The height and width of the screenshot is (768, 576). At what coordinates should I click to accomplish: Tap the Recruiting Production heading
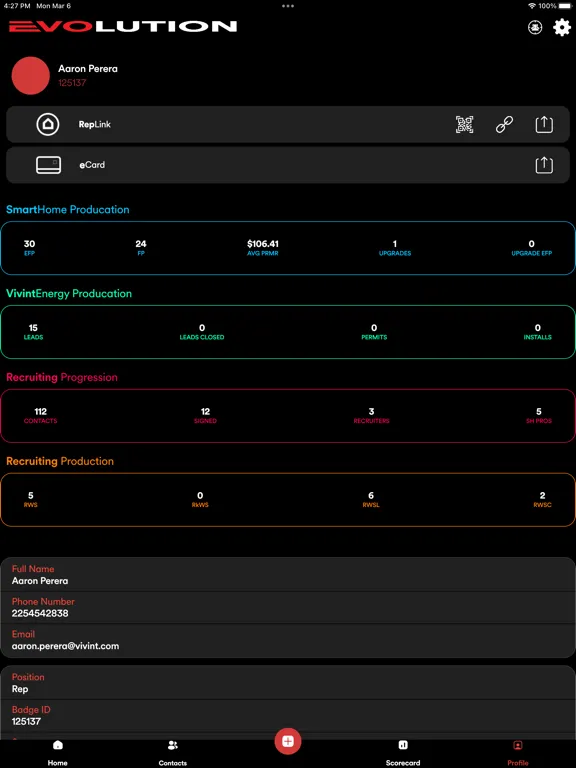click(60, 461)
